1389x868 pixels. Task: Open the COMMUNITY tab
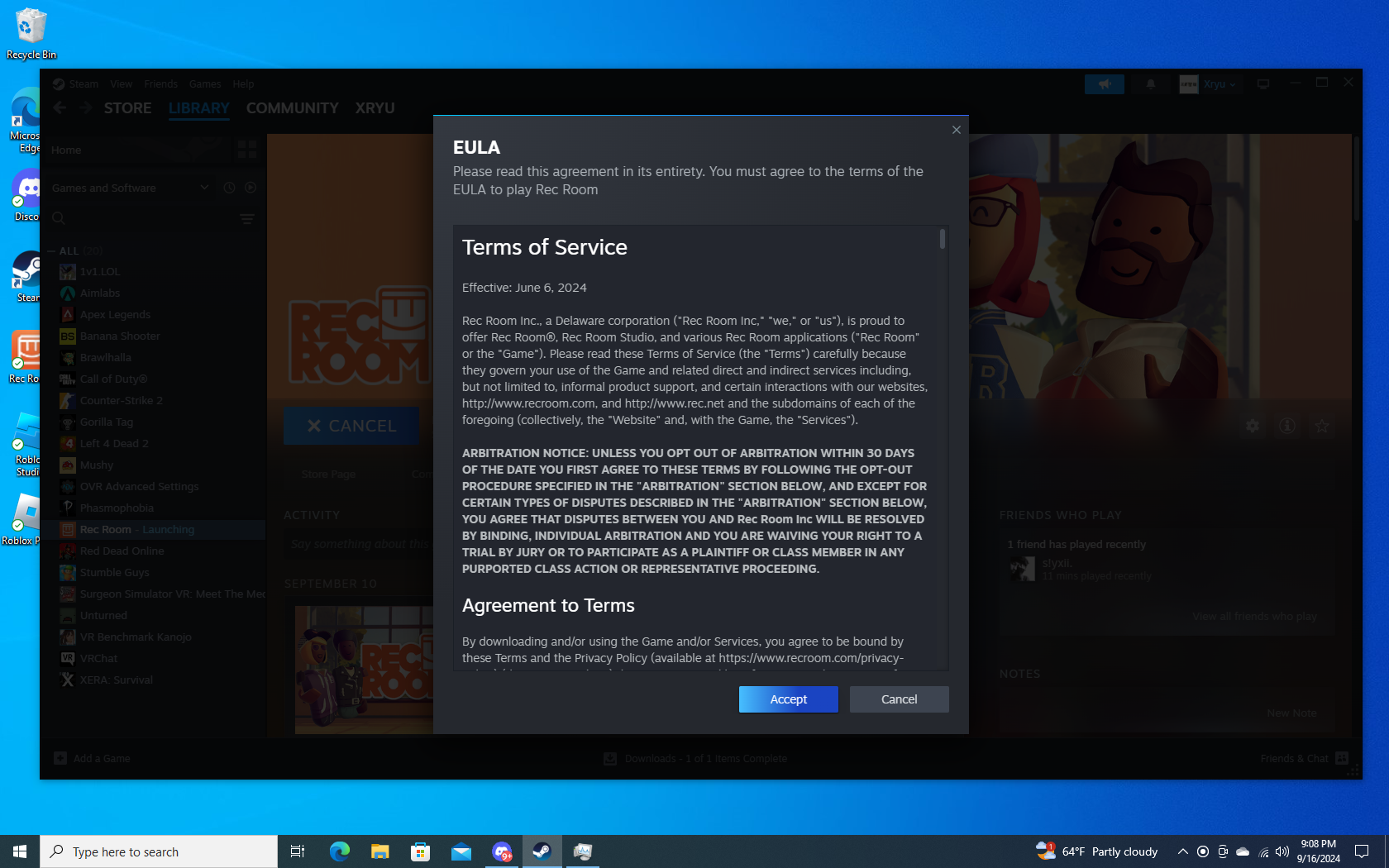coord(292,108)
